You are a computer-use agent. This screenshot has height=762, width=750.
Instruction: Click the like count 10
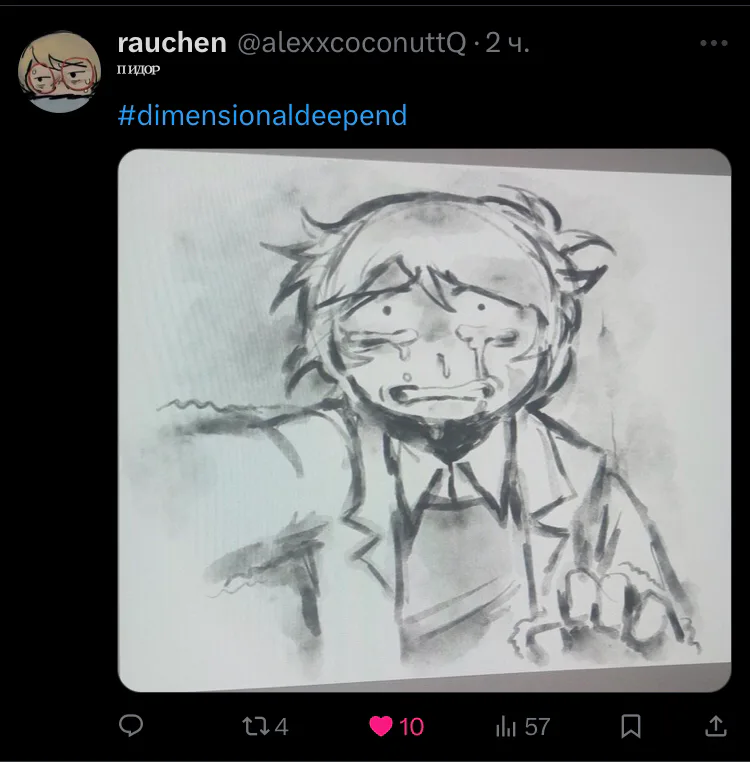pyautogui.click(x=412, y=727)
